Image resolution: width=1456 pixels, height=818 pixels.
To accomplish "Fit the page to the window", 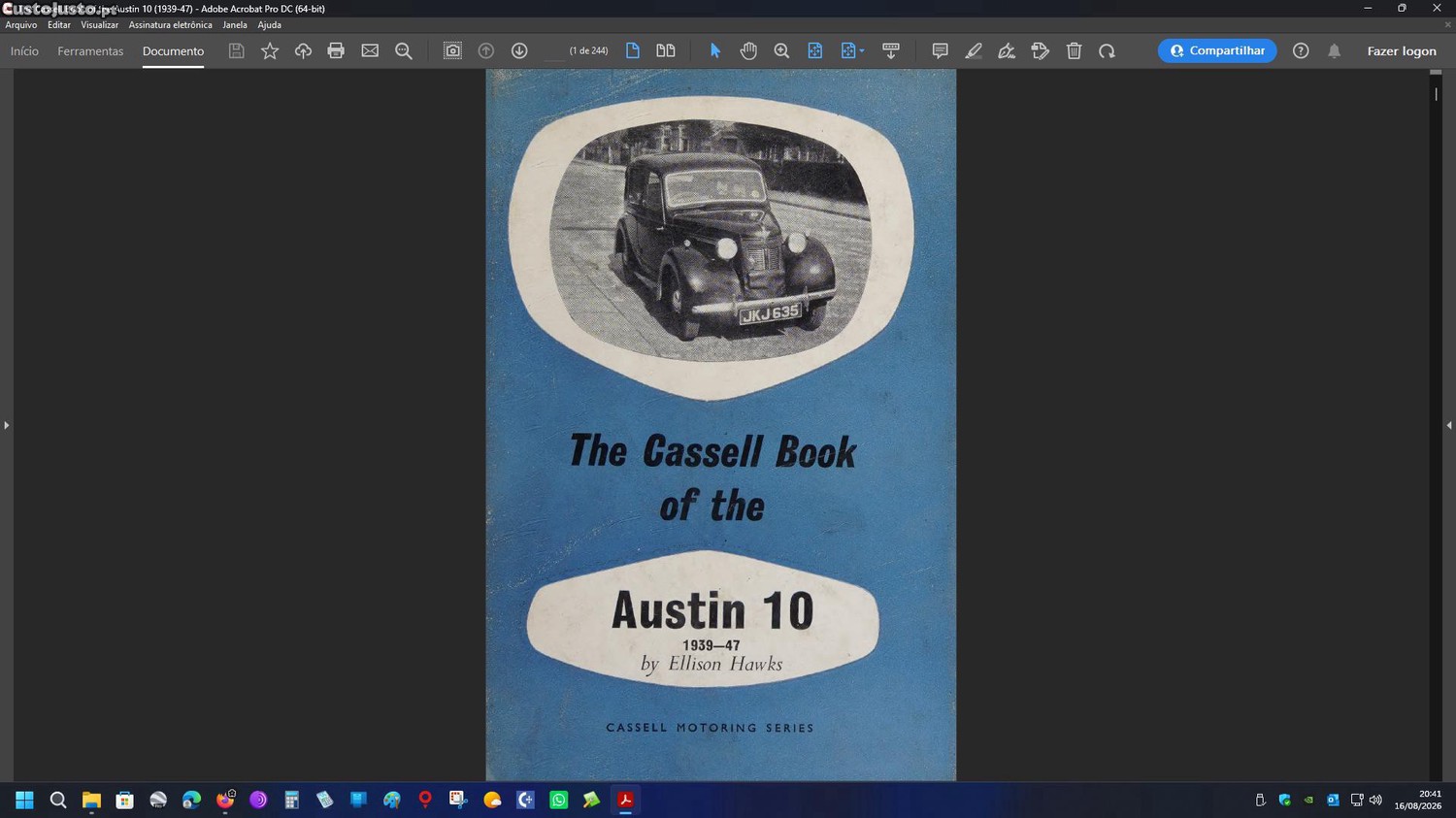I will pos(815,50).
